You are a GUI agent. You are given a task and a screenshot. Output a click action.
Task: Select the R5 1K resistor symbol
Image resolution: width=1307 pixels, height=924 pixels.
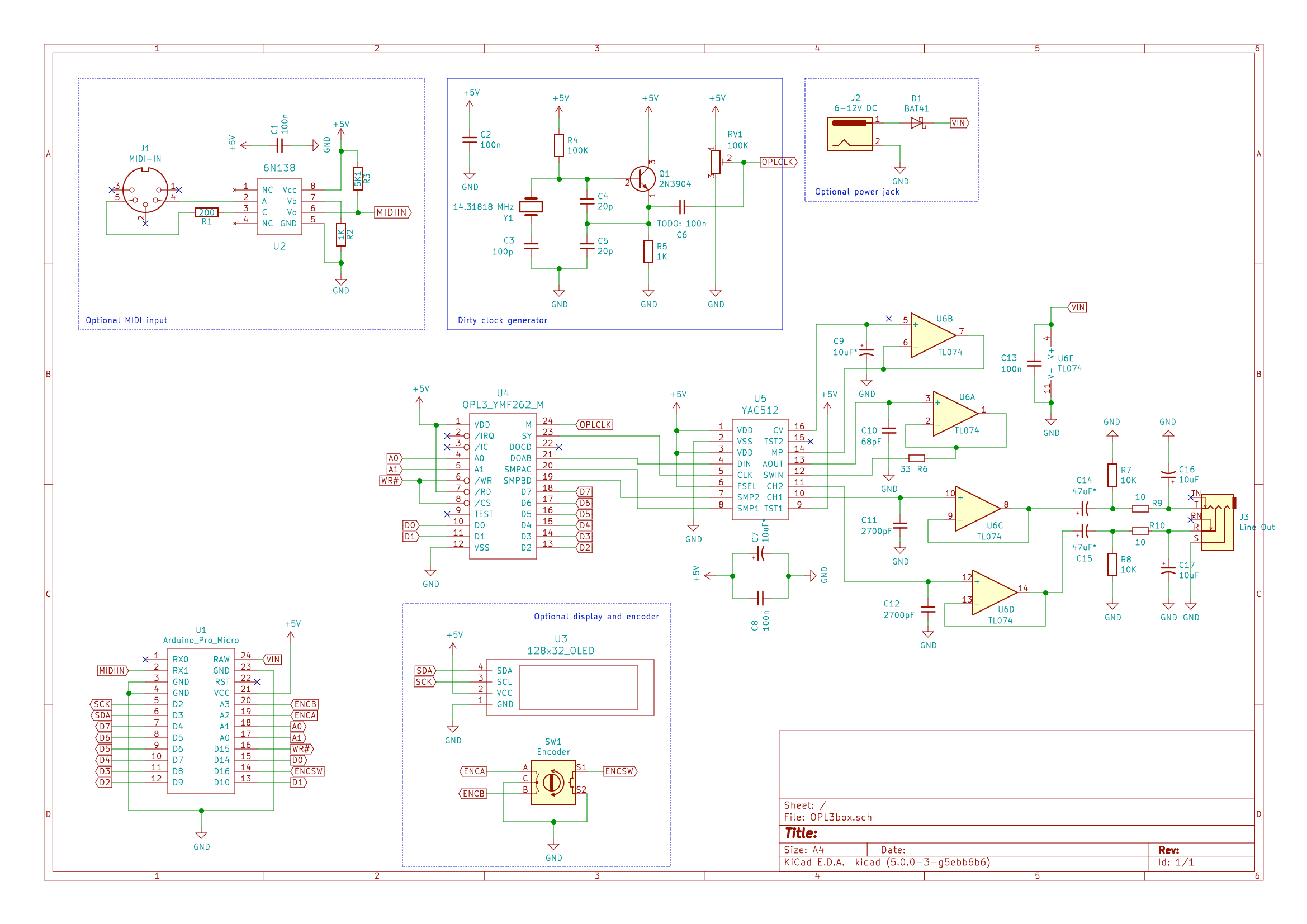pos(648,252)
